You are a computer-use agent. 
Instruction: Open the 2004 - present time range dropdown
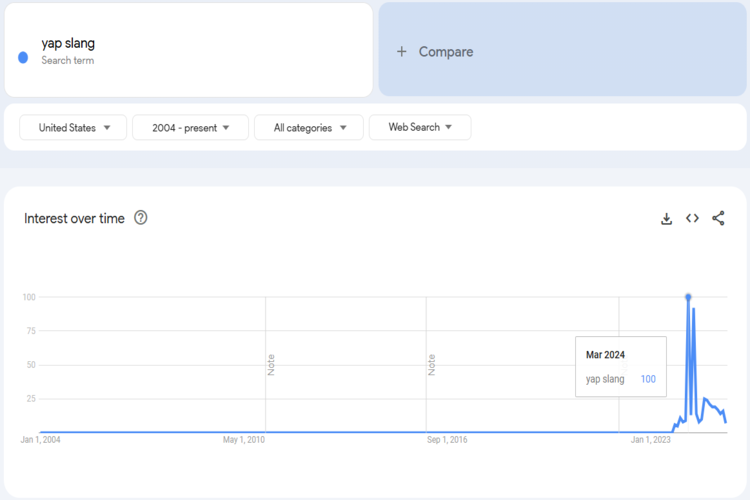click(190, 127)
